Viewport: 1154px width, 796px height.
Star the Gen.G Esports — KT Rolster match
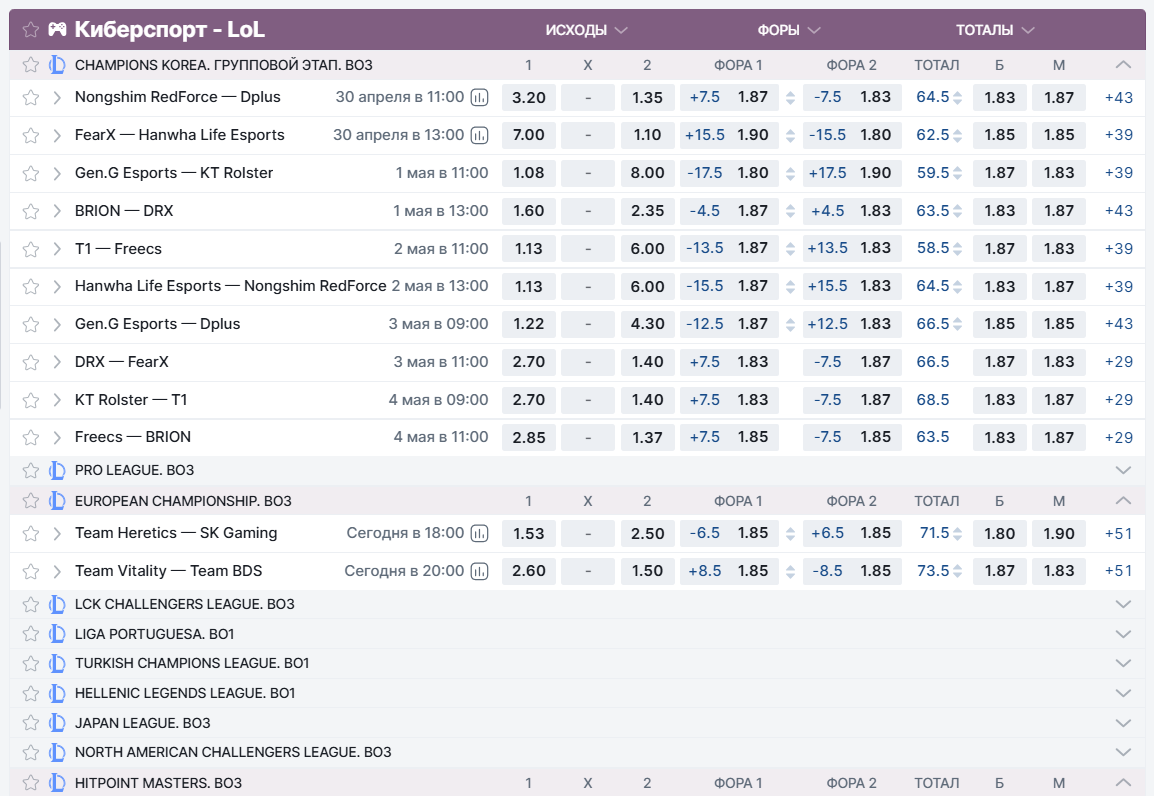tap(31, 173)
